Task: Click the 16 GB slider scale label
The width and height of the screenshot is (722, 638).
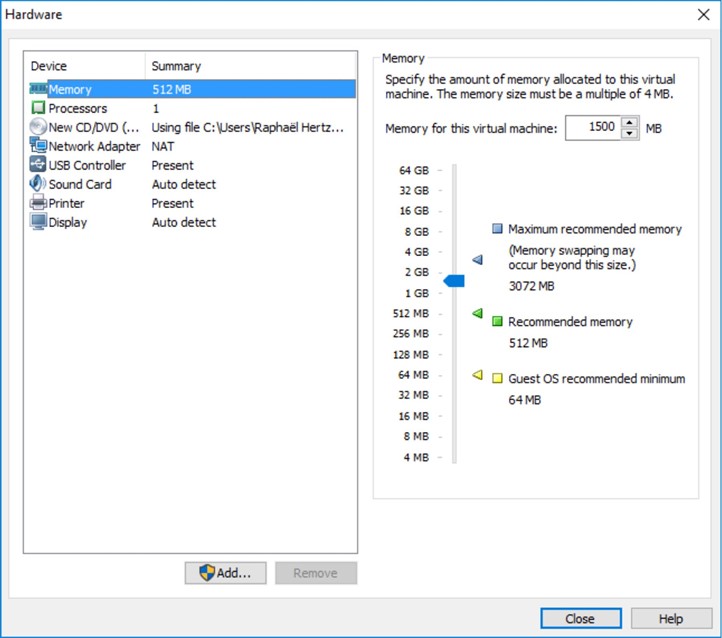Action: (414, 210)
